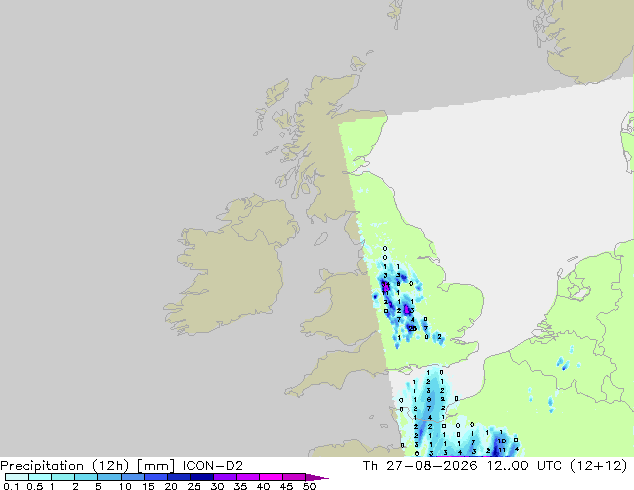Click the above-50 arrow end of legend
The width and height of the screenshot is (634, 490).
coord(317,477)
